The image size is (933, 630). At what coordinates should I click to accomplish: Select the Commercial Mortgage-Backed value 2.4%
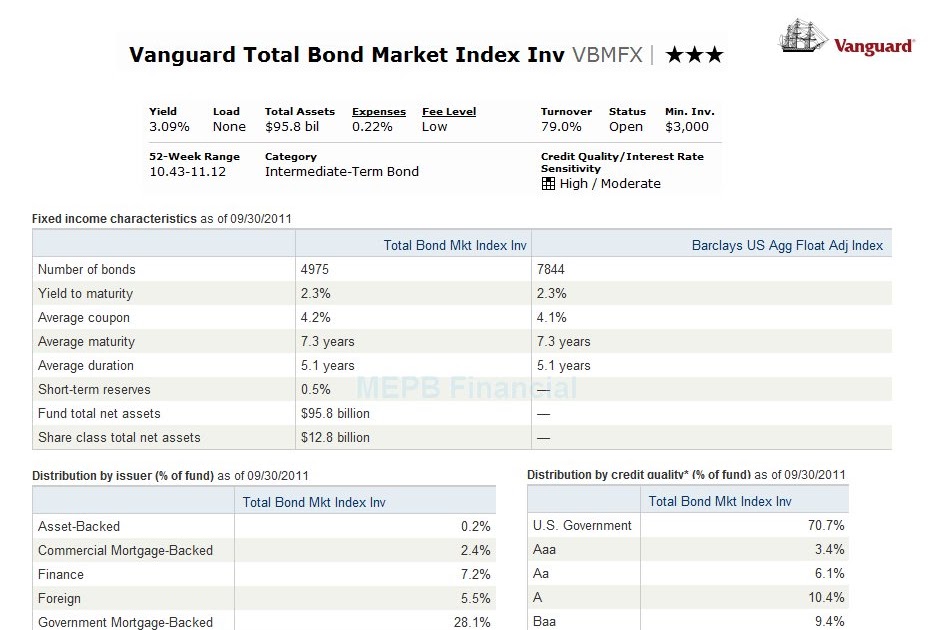click(475, 550)
